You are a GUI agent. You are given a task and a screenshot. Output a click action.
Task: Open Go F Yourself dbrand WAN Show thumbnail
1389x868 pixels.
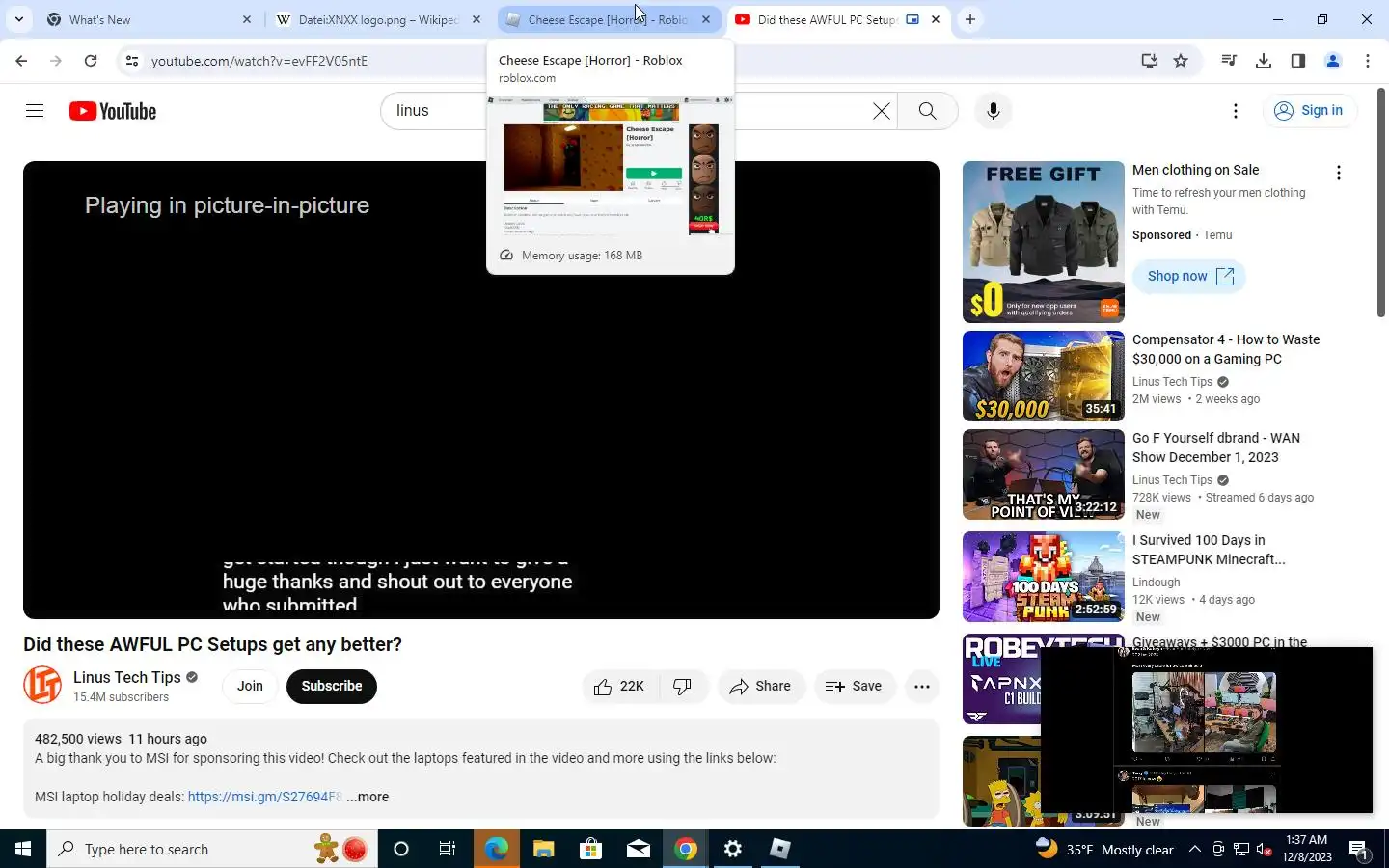coord(1044,475)
